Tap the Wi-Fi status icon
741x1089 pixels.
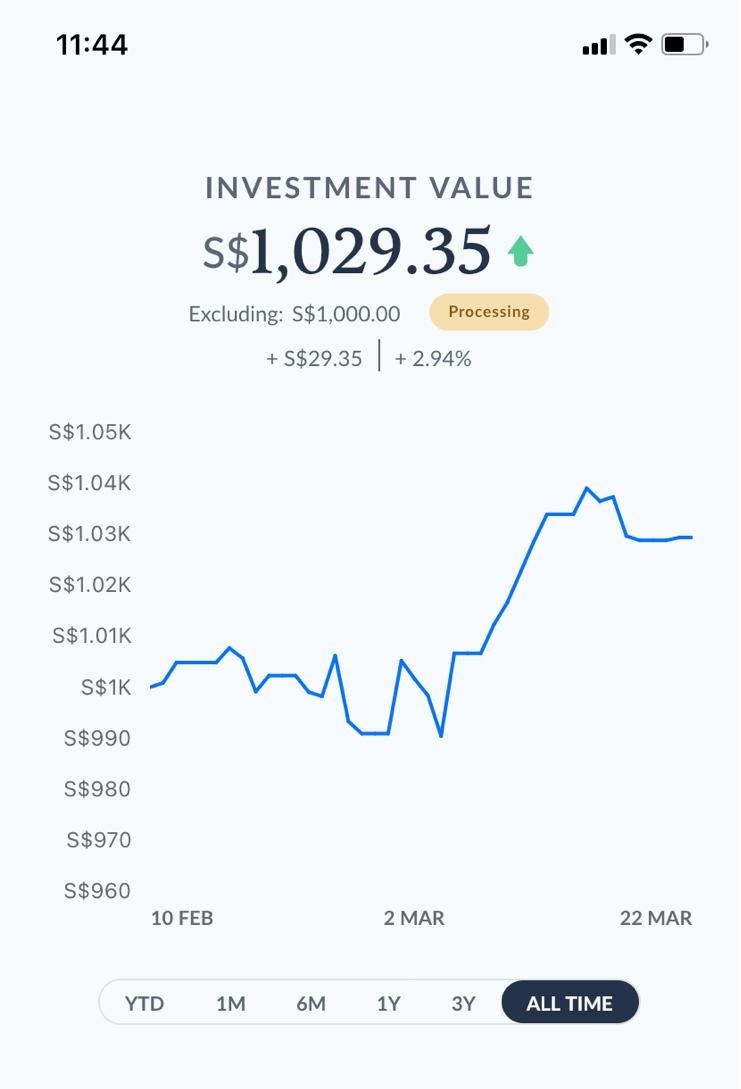pos(637,44)
